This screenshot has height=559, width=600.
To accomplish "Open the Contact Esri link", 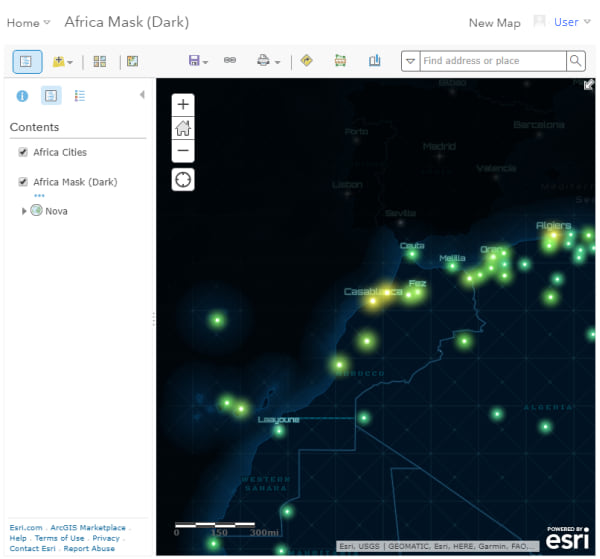I will tap(33, 548).
